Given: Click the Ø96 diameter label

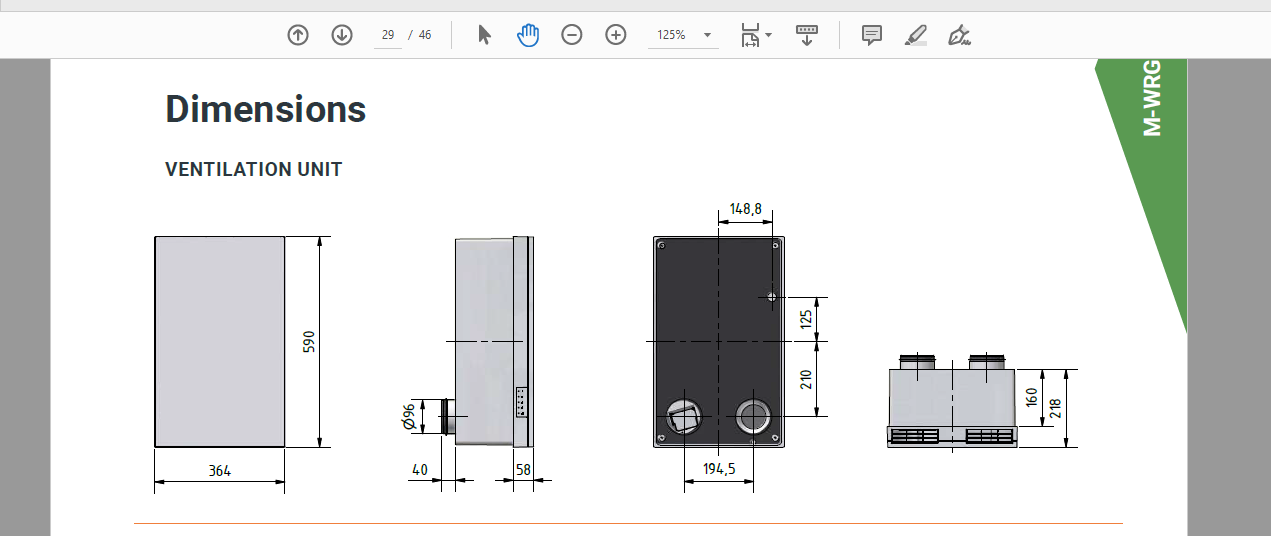Looking at the screenshot, I should pyautogui.click(x=408, y=416).
